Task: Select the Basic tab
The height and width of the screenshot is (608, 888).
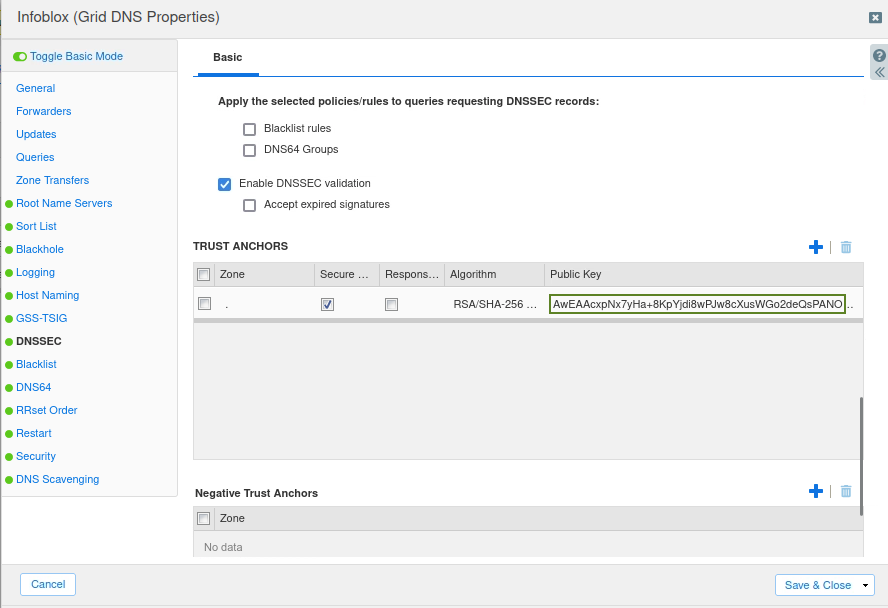Action: point(227,58)
